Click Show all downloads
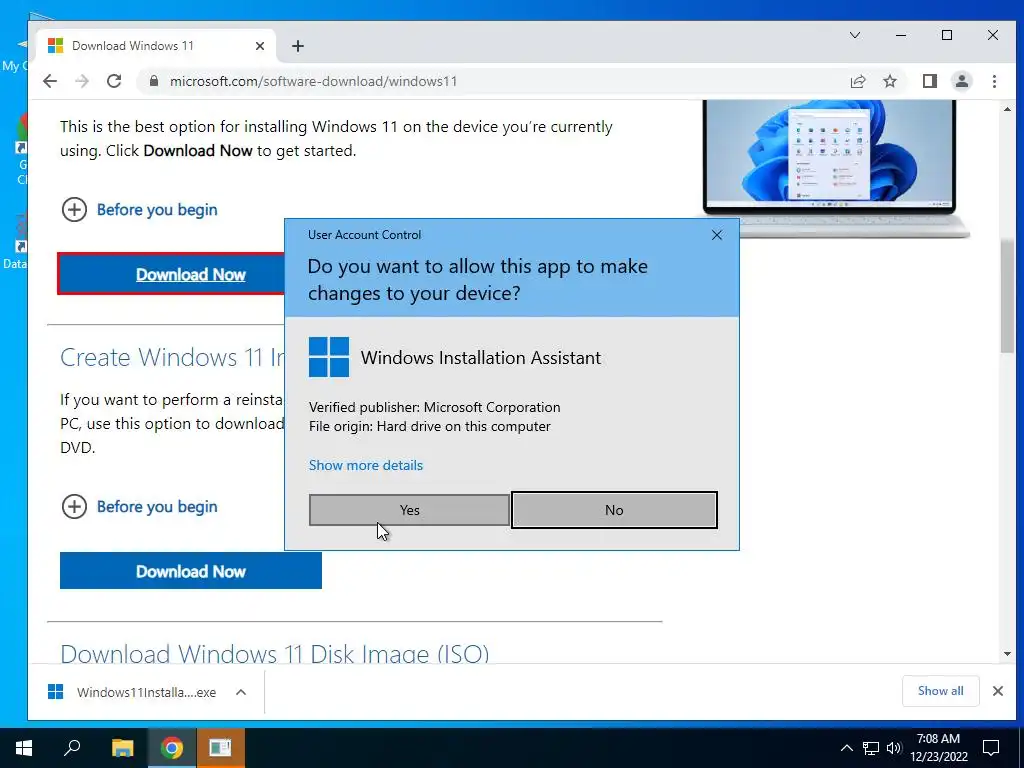This screenshot has height=768, width=1024. (940, 691)
